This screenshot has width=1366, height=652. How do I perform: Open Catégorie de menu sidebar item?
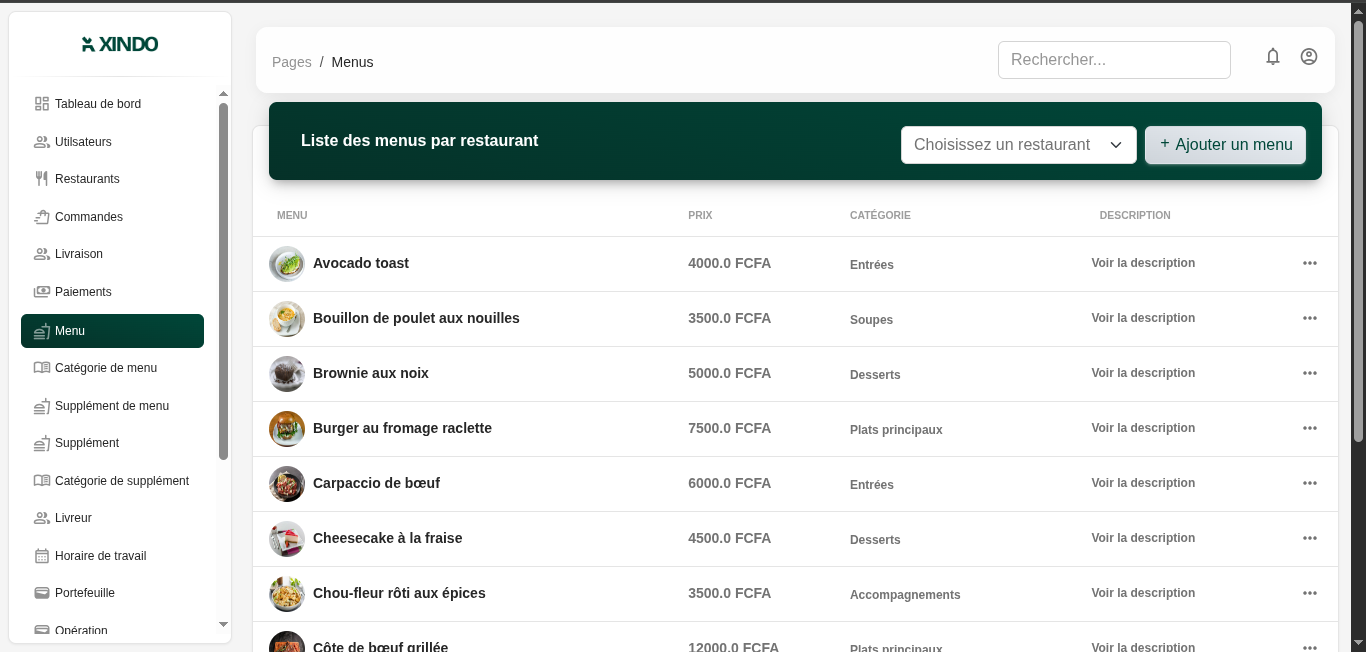[106, 368]
